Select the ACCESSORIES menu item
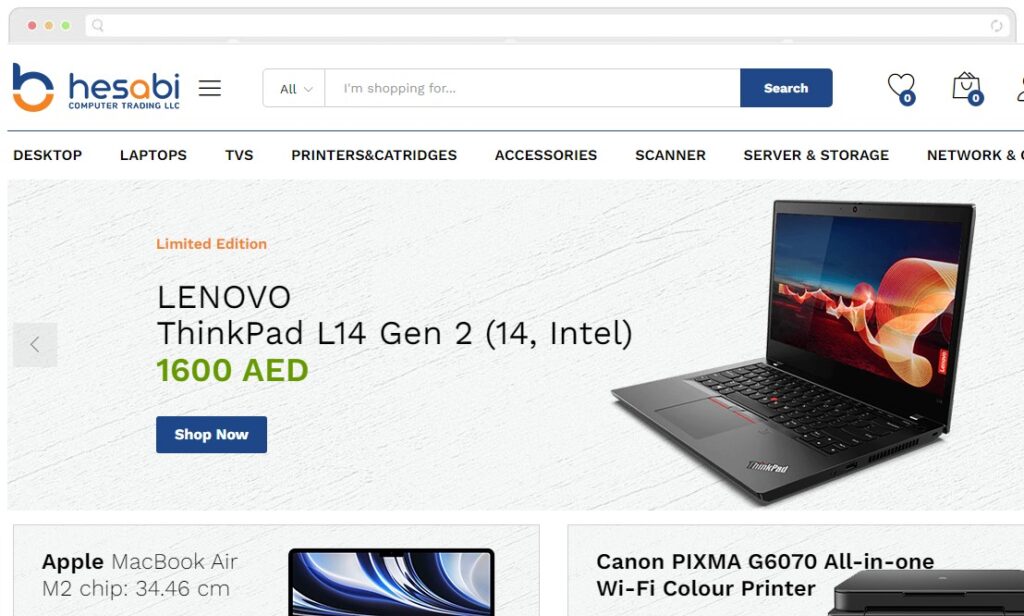The width and height of the screenshot is (1024, 616). coord(546,155)
